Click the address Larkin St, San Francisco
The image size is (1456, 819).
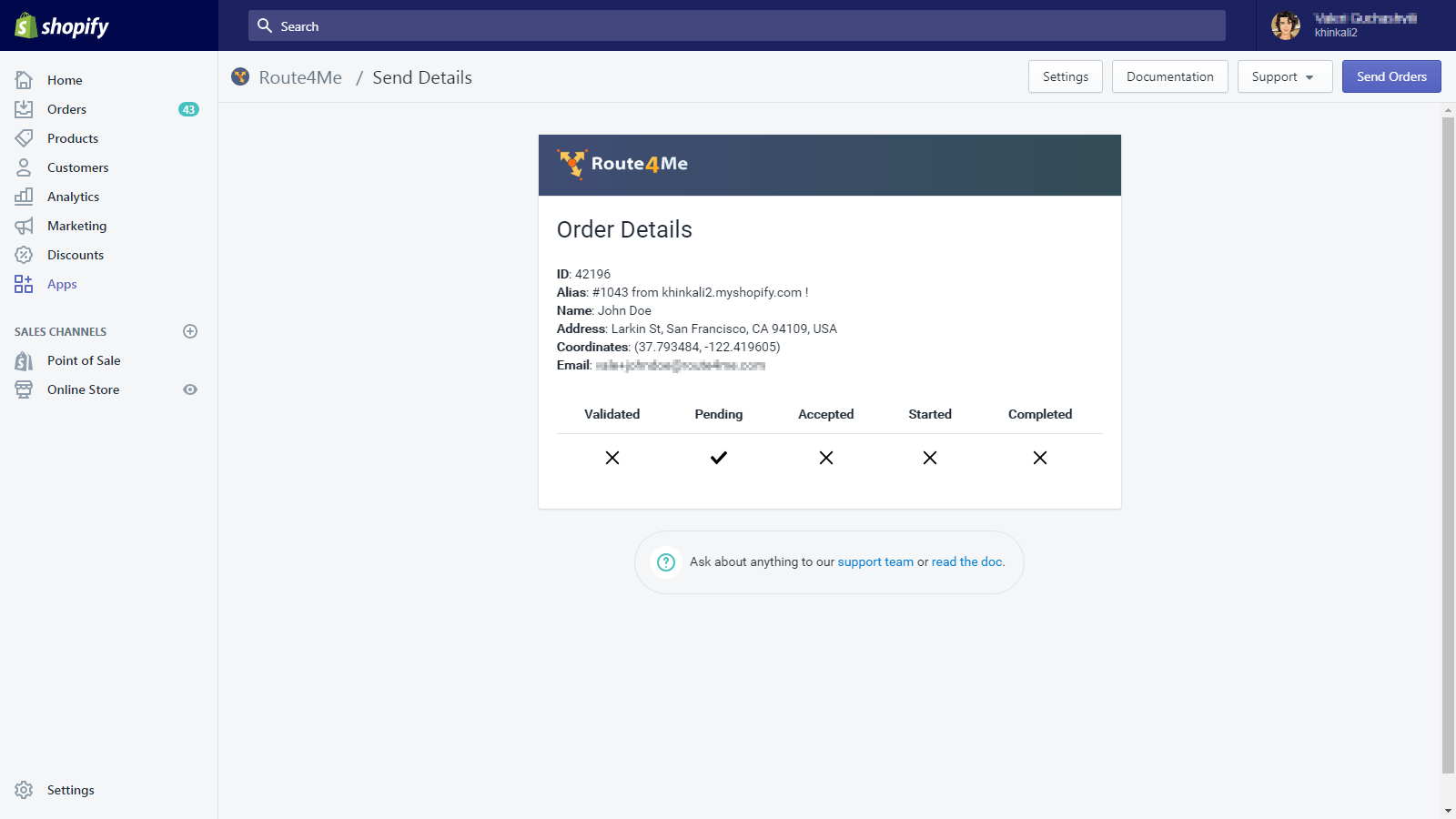pos(724,329)
